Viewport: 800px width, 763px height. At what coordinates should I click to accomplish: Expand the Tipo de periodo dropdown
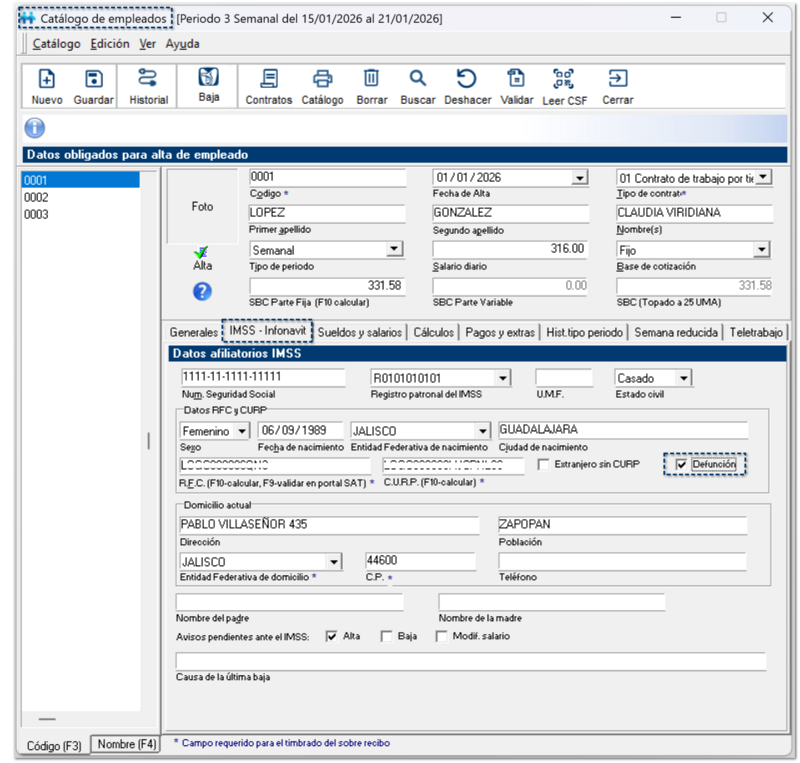coord(393,249)
